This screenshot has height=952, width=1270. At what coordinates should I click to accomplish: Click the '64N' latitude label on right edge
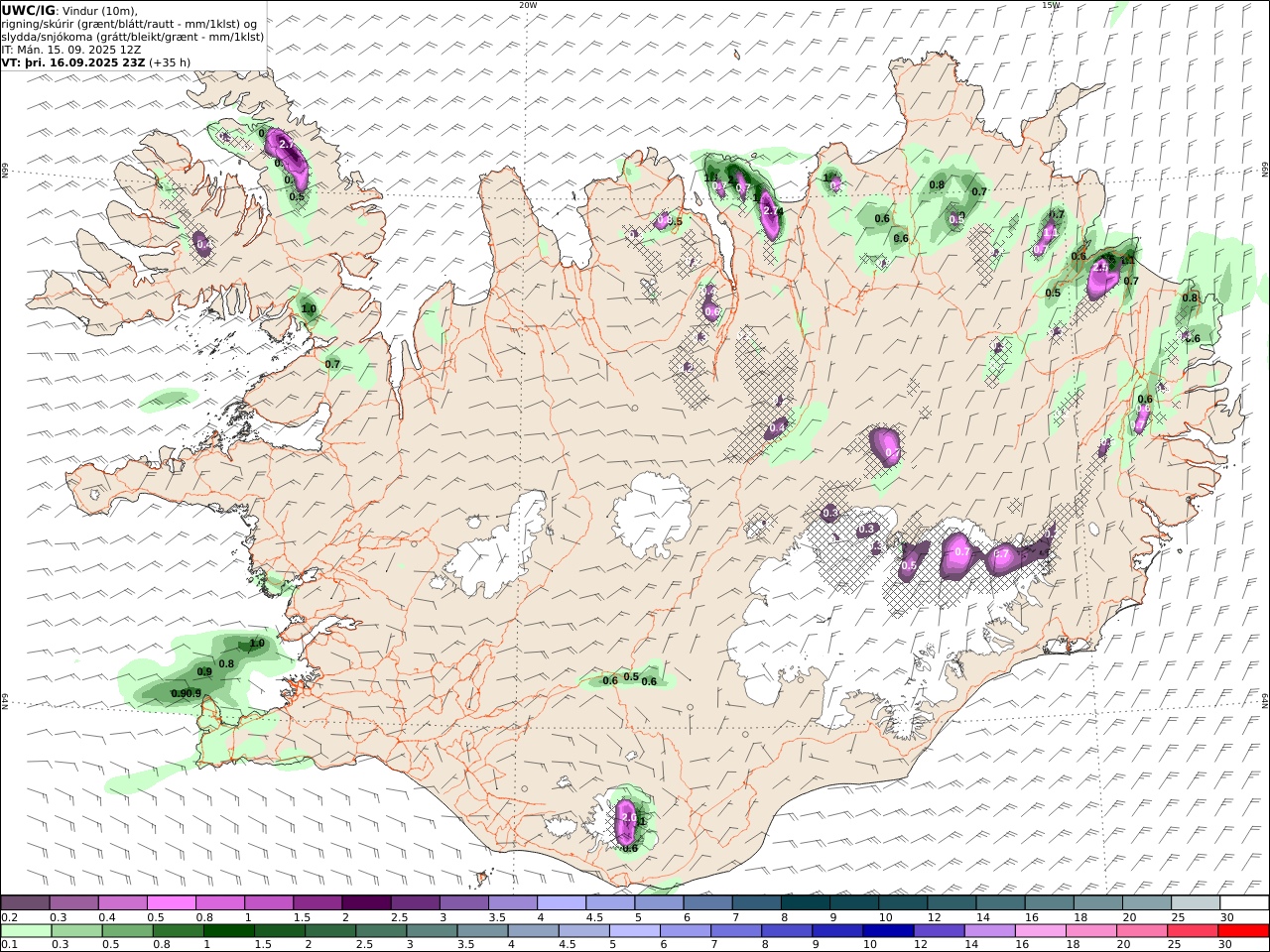(x=1265, y=699)
